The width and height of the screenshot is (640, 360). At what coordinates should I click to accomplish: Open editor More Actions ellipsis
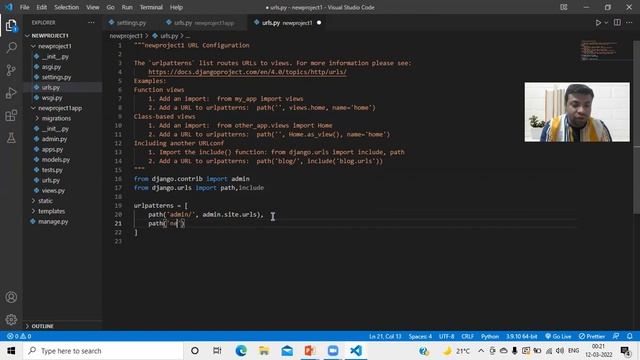point(629,23)
